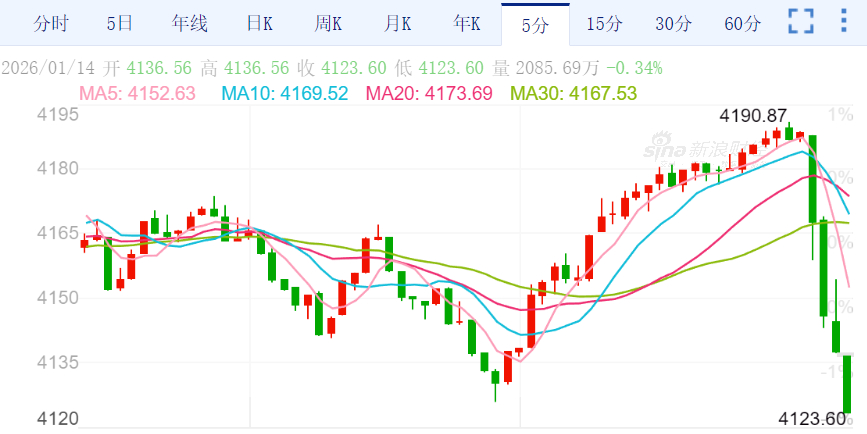Viewport: 867px width, 434px height.
Task: Open the 周K chart tab
Action: [x=328, y=24]
